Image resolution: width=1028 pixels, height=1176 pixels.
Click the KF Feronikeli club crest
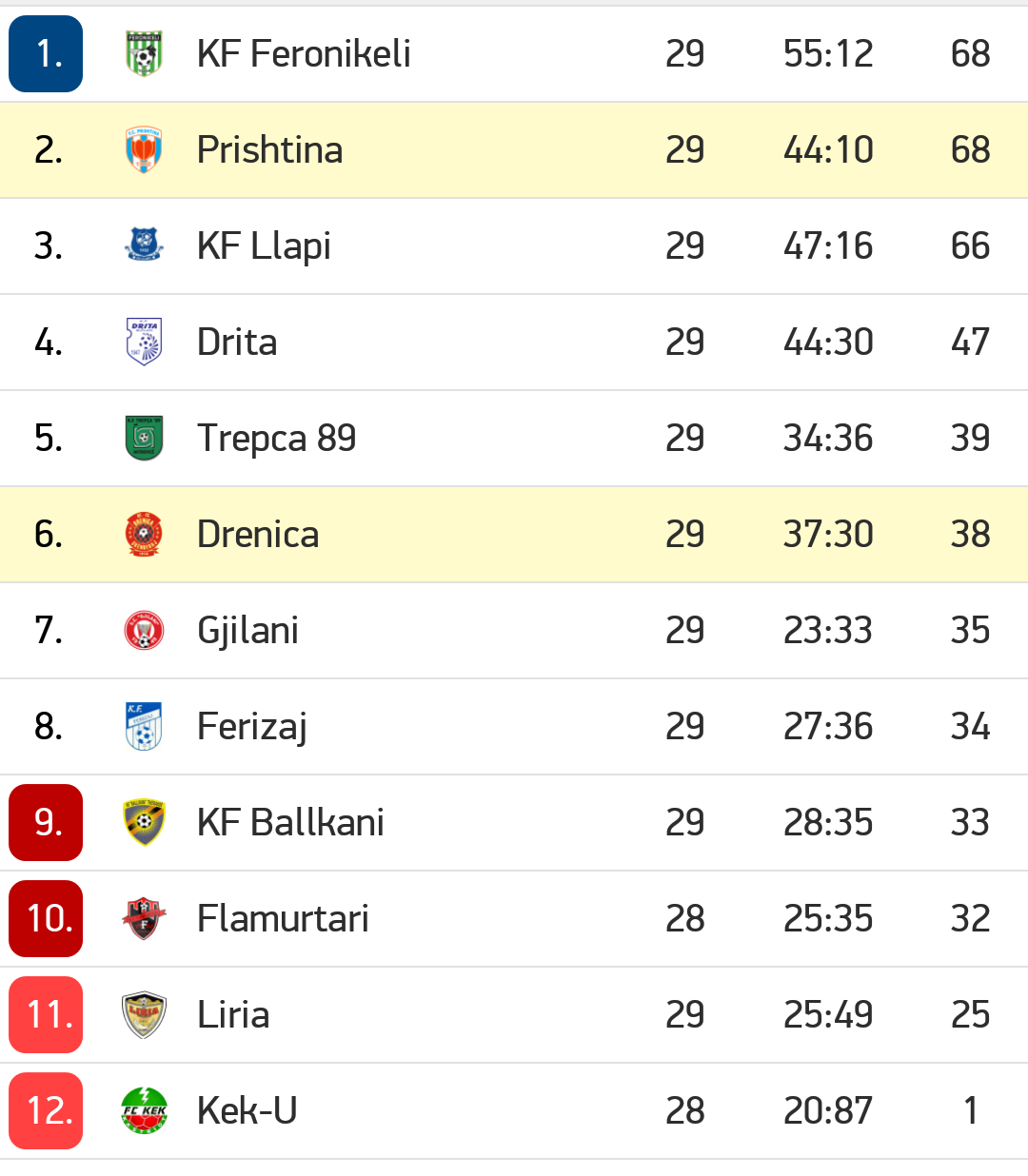pos(144,54)
